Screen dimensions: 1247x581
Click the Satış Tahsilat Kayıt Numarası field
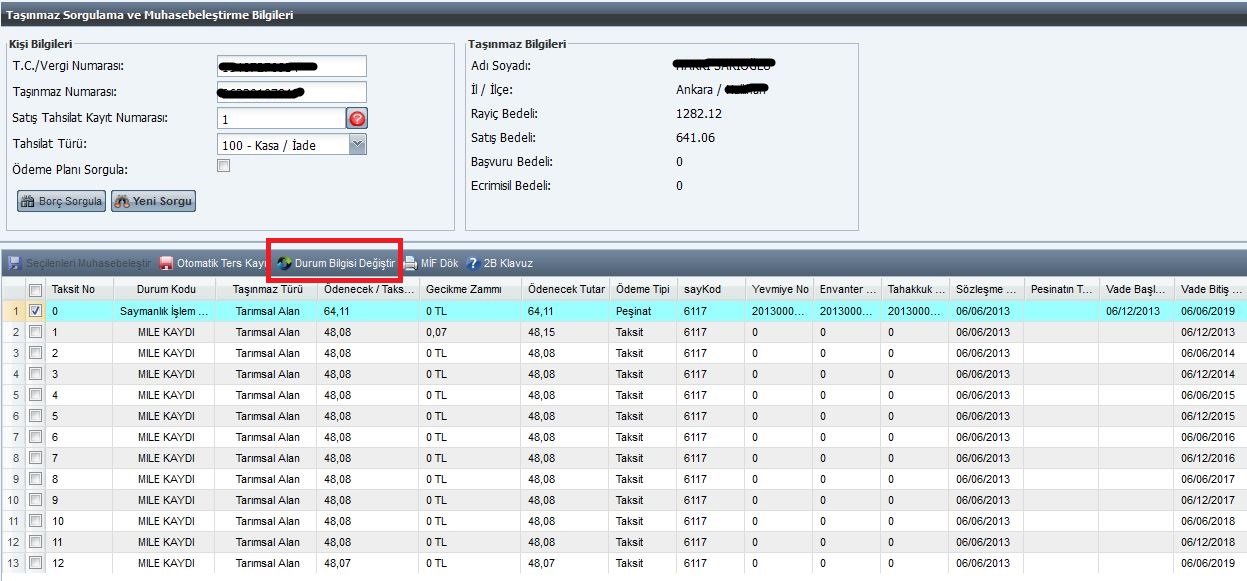281,118
